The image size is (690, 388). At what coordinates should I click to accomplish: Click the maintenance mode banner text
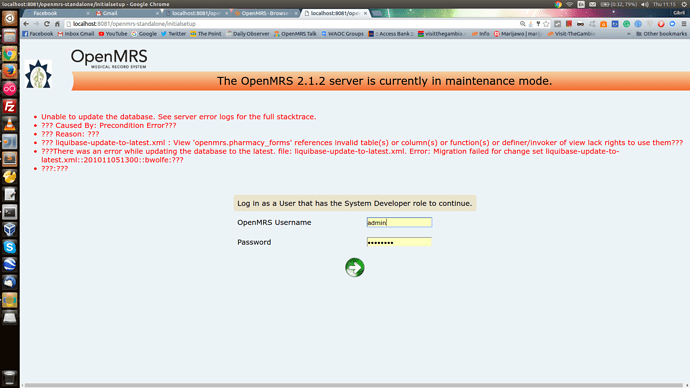pyautogui.click(x=384, y=81)
